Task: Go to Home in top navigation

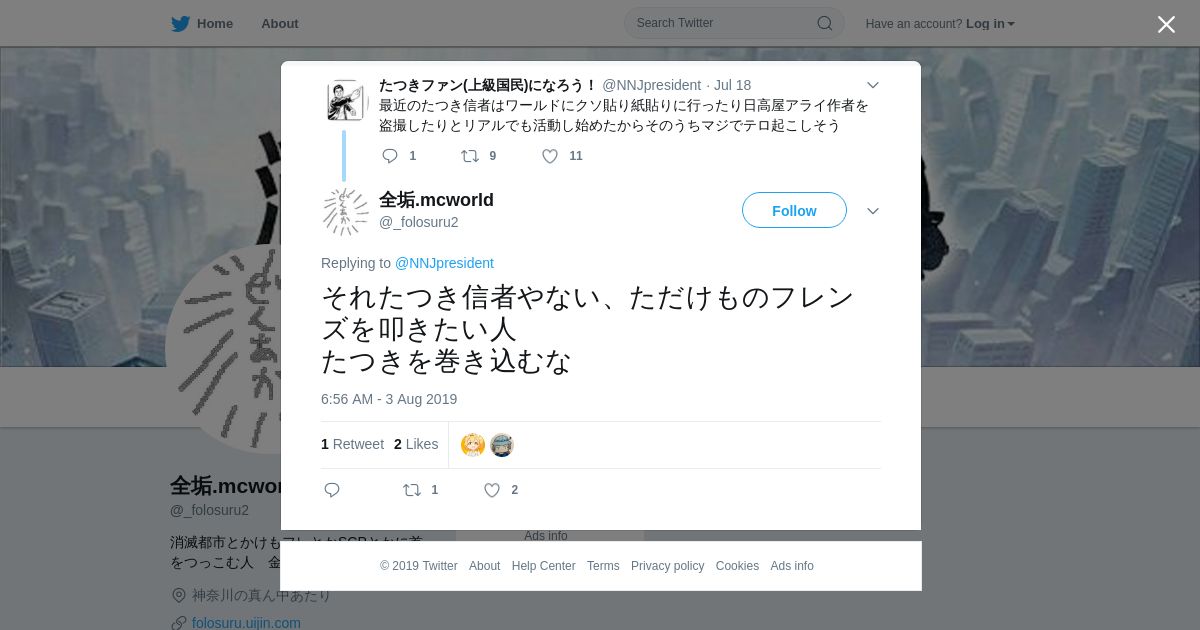Action: coord(215,23)
